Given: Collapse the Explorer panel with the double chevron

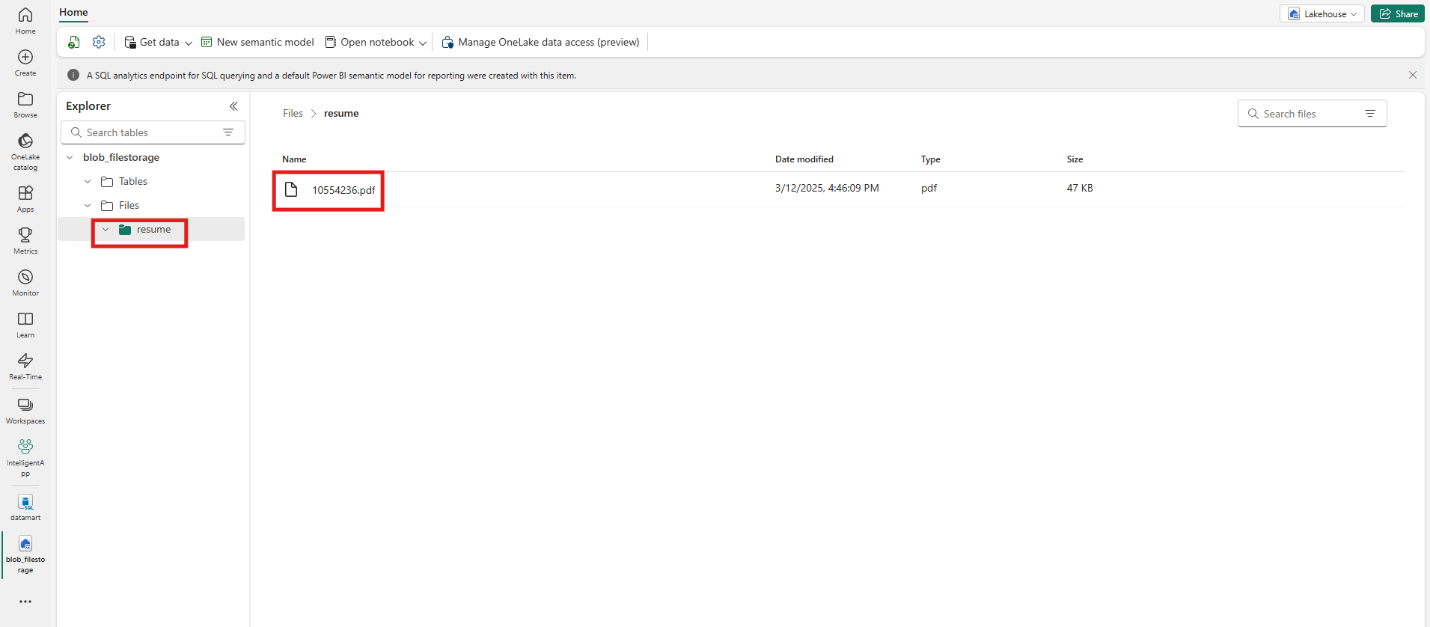Looking at the screenshot, I should [233, 106].
